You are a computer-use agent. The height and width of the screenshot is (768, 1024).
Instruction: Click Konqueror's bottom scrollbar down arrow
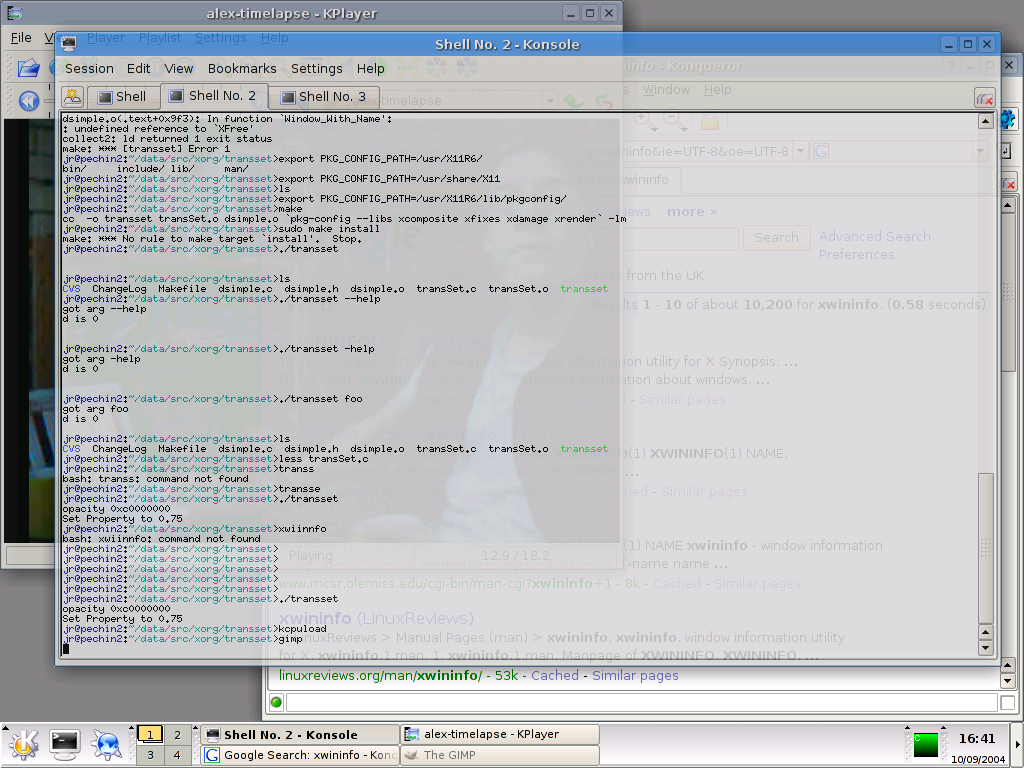coord(1008,681)
